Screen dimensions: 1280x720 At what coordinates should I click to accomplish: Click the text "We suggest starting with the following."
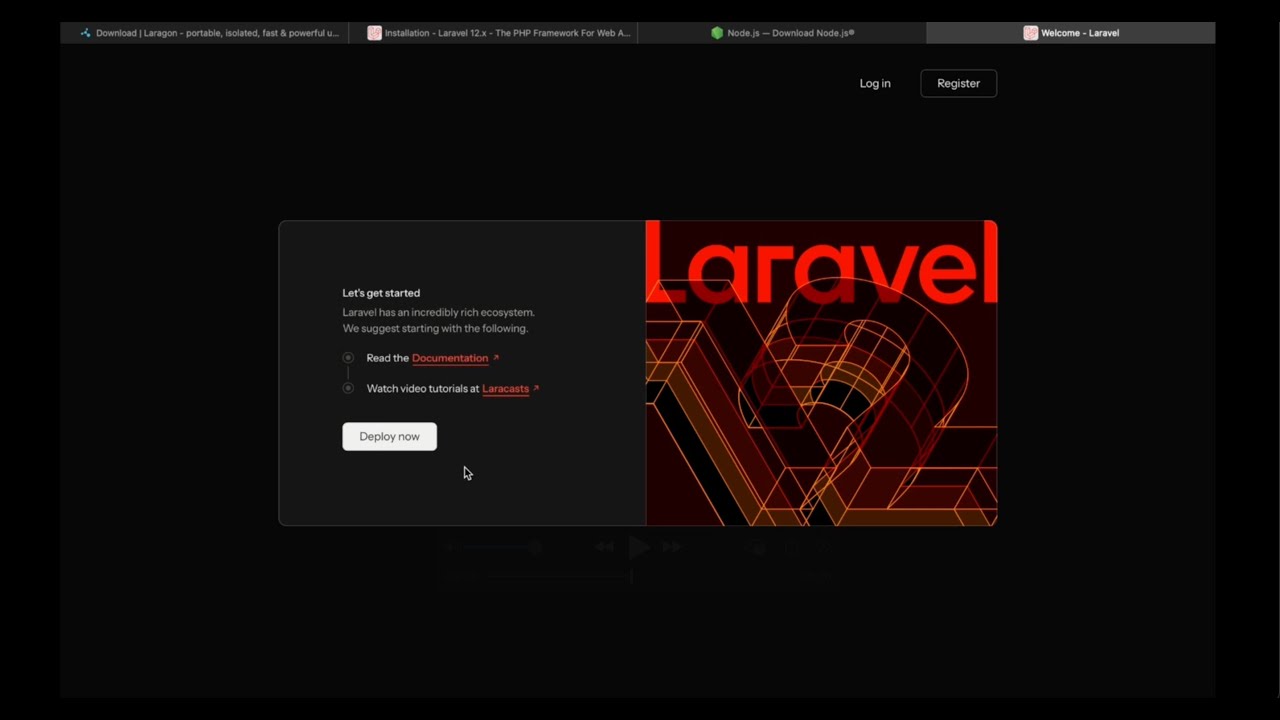tap(435, 328)
